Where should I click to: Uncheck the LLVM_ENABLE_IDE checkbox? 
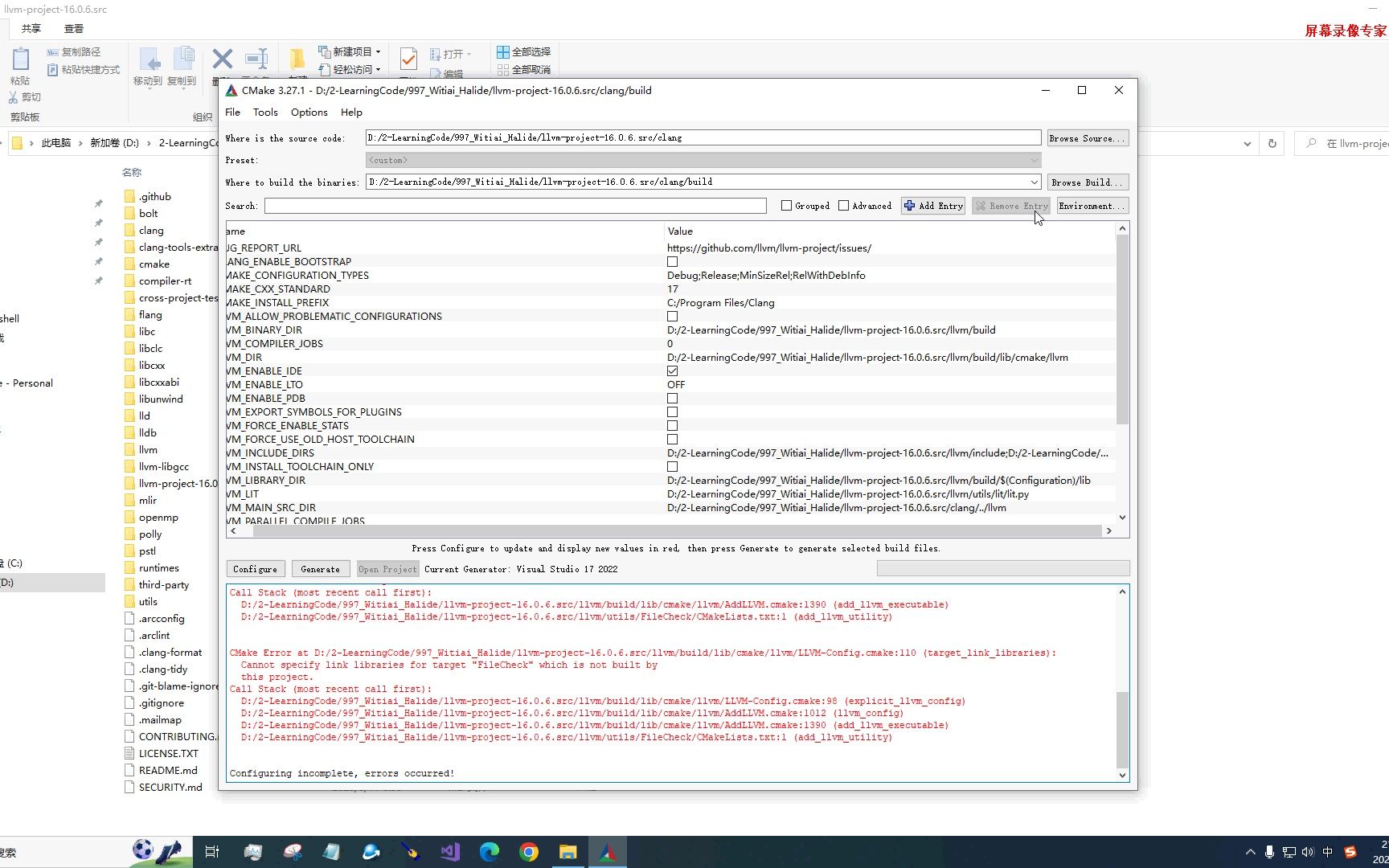pyautogui.click(x=673, y=371)
